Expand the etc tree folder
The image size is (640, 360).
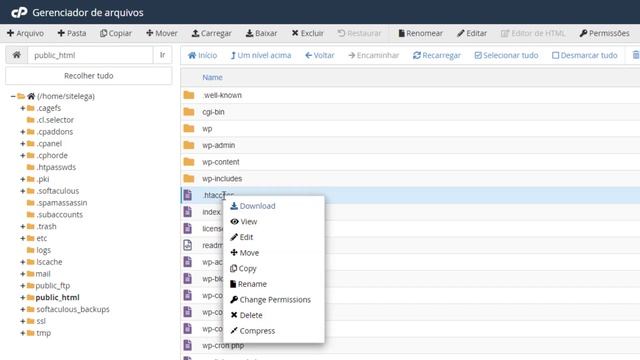click(23, 238)
